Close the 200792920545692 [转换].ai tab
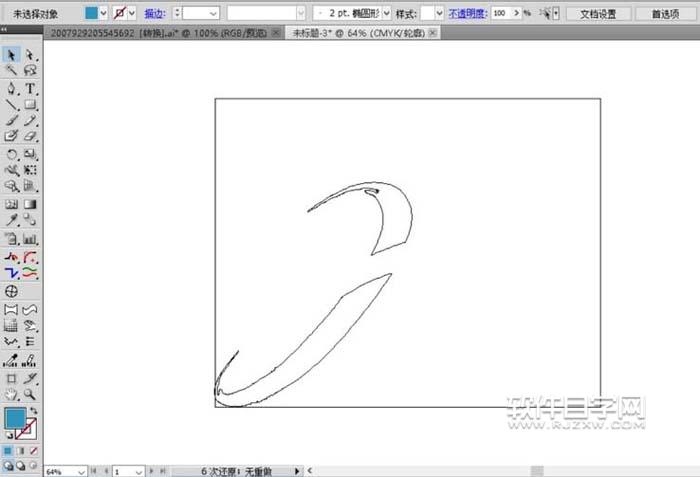 (276, 33)
